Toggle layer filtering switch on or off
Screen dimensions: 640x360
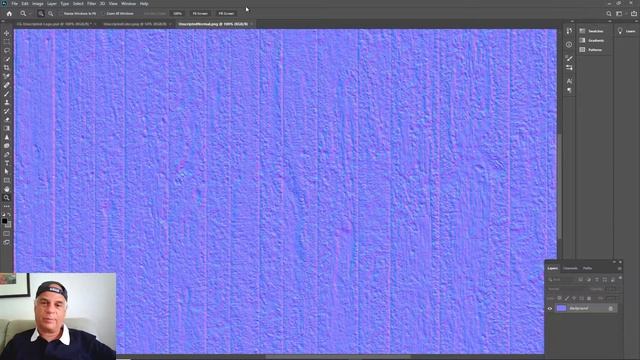620,279
